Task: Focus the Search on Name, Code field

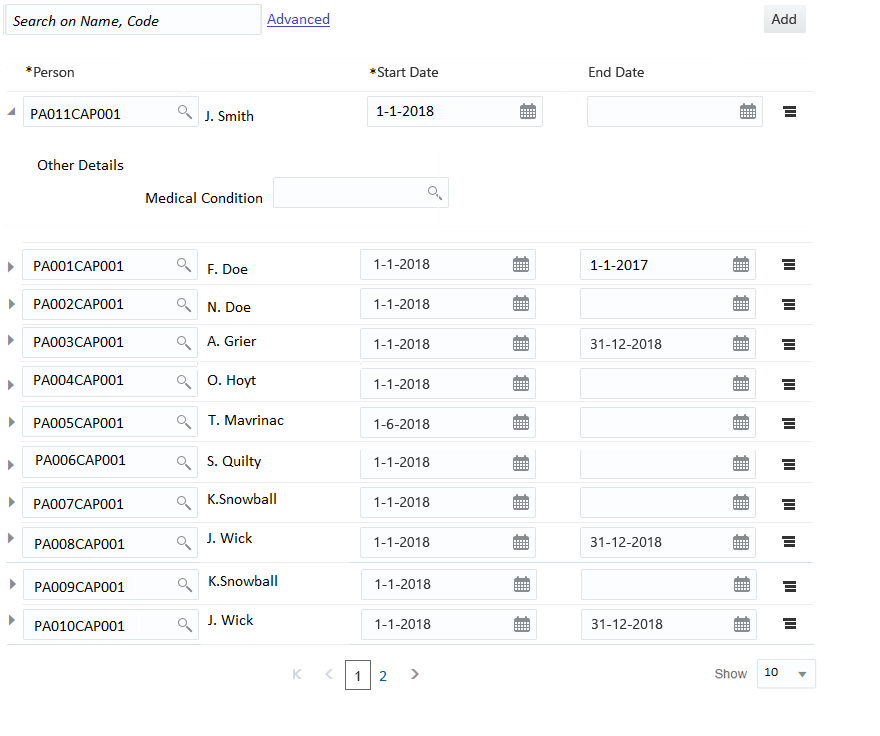Action: [133, 20]
